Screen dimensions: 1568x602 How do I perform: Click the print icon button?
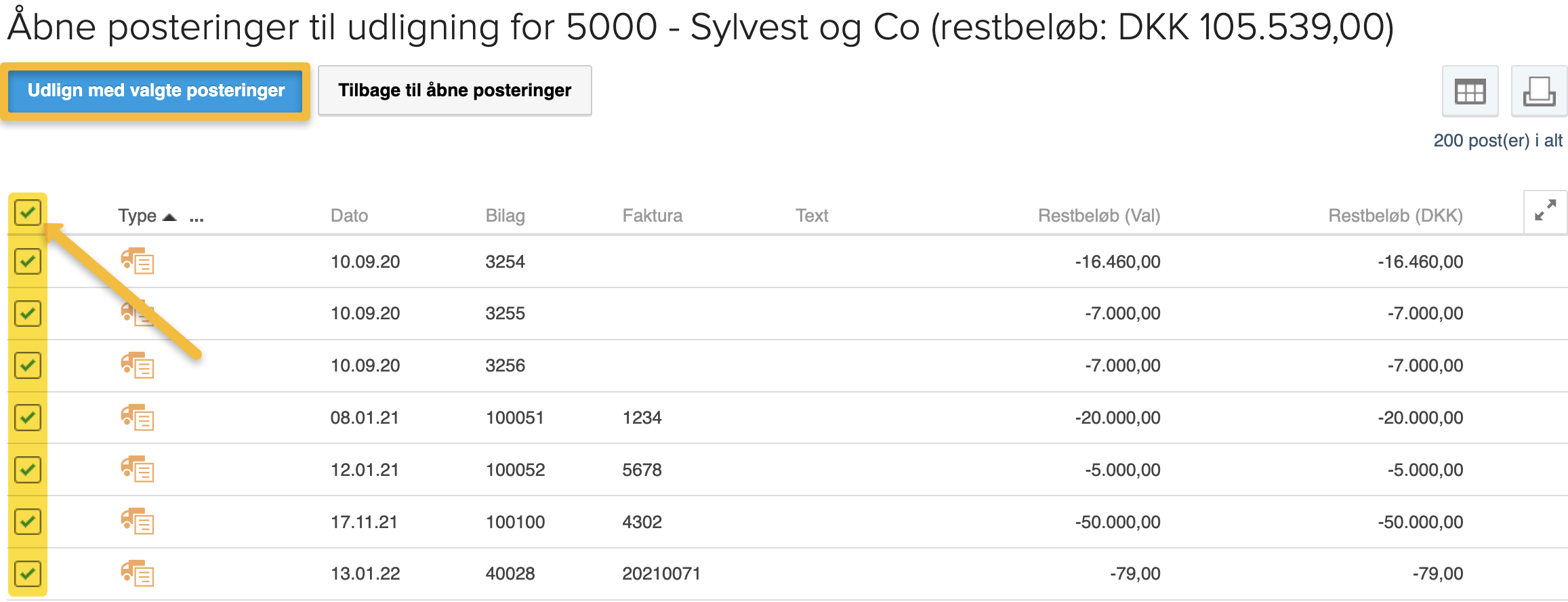[x=1539, y=91]
